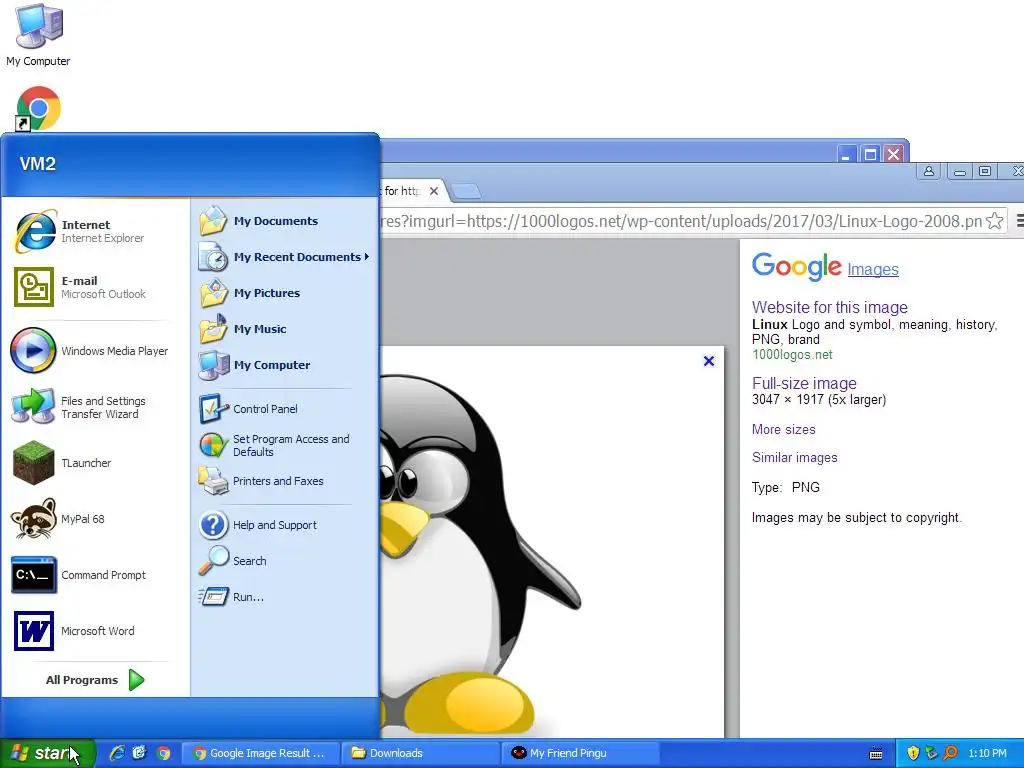Image resolution: width=1024 pixels, height=768 pixels.
Task: Minimize the background blue window
Action: click(x=846, y=154)
